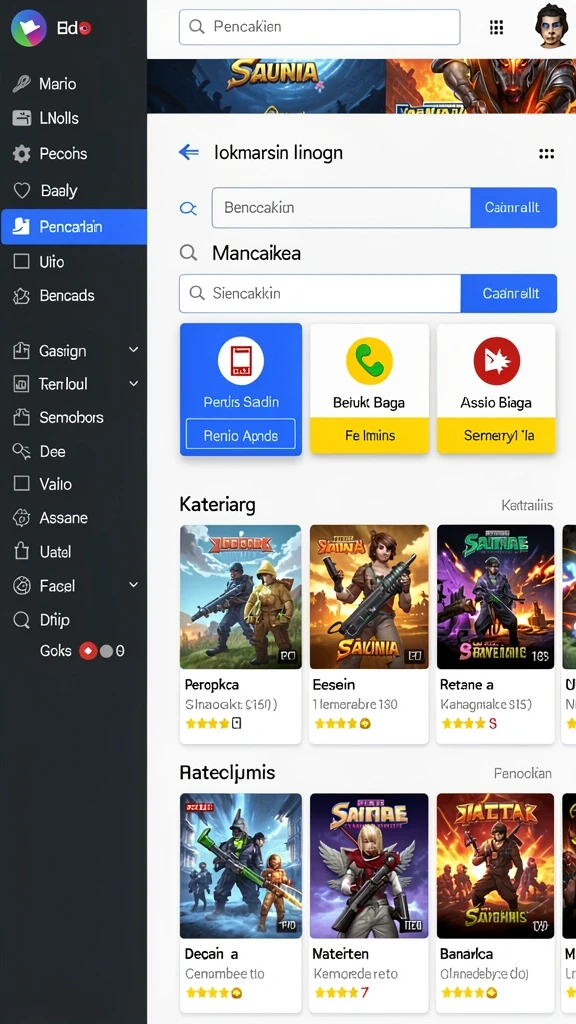Click the Facel sidebar icon
This screenshot has width=576, height=1024.
coord(22,586)
